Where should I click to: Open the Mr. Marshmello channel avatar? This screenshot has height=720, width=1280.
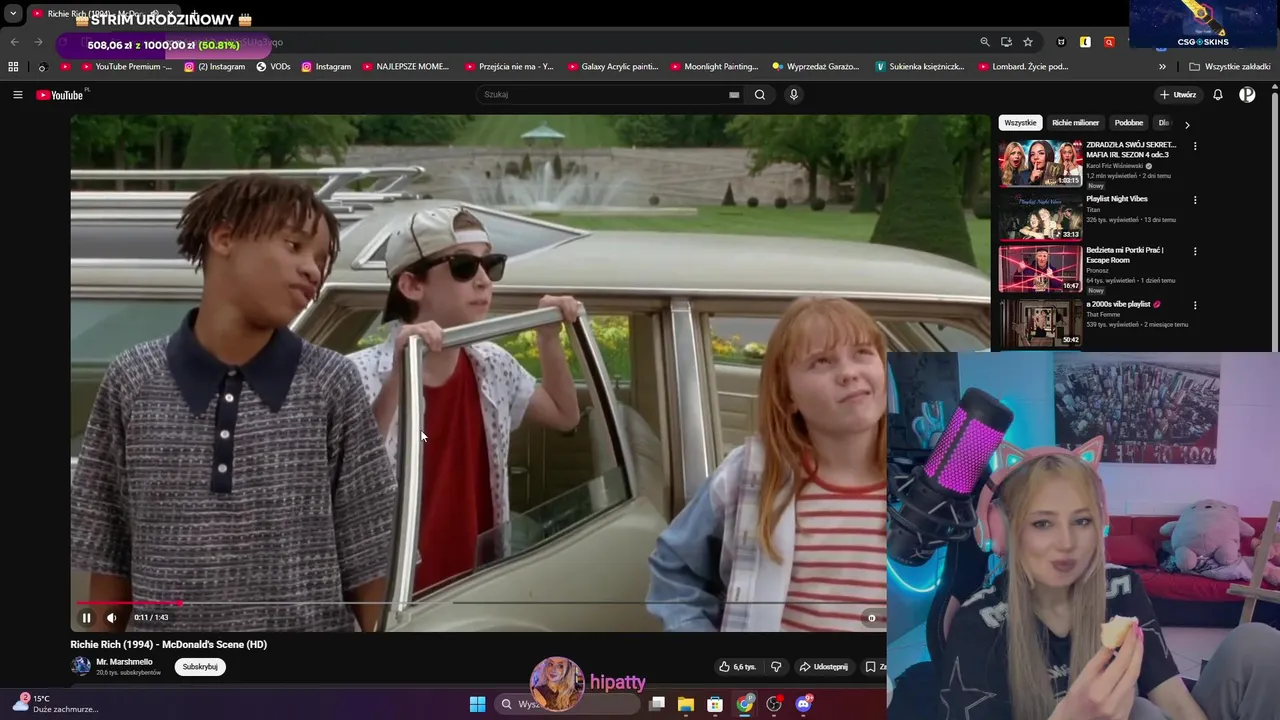80,666
